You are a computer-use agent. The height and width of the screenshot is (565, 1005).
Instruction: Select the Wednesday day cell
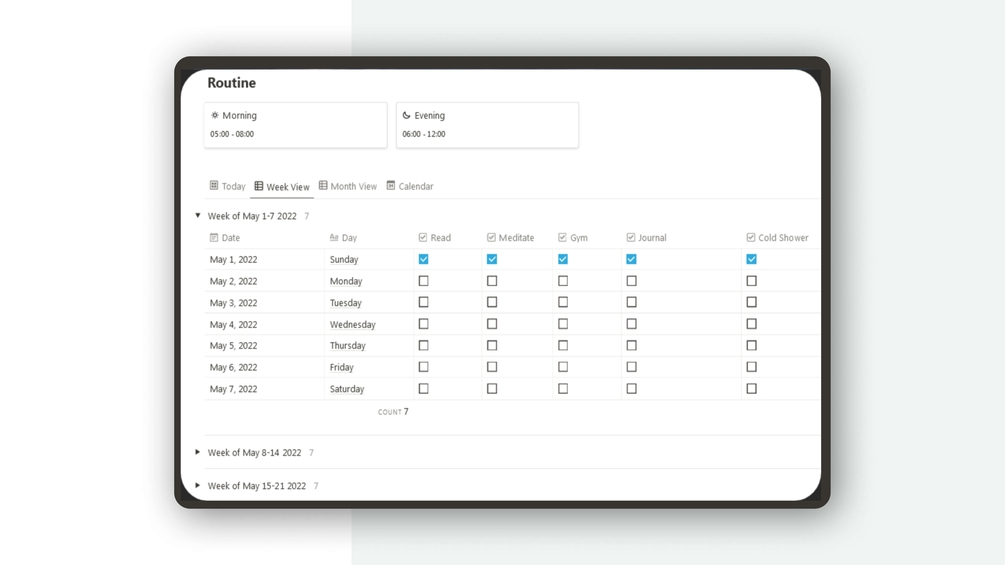[x=369, y=324]
